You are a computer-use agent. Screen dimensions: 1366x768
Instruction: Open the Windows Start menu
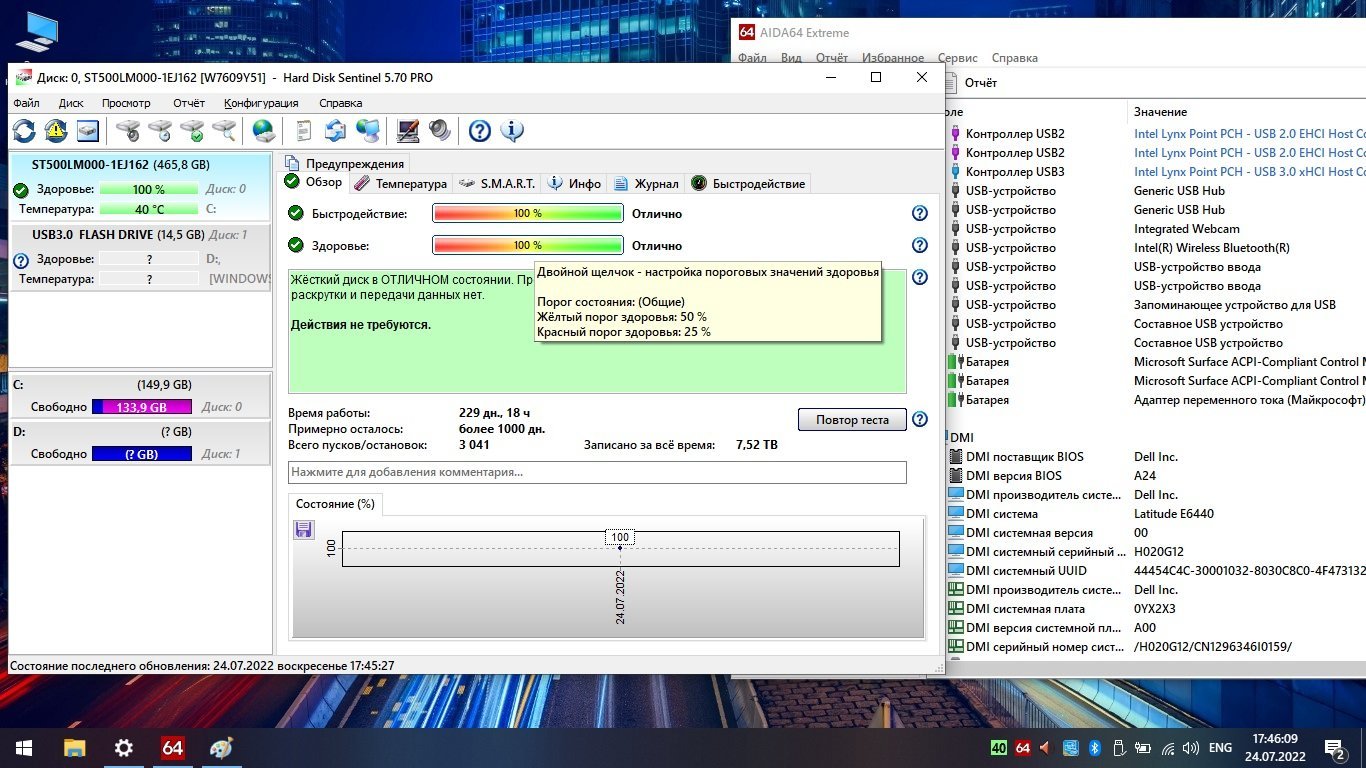pyautogui.click(x=24, y=747)
